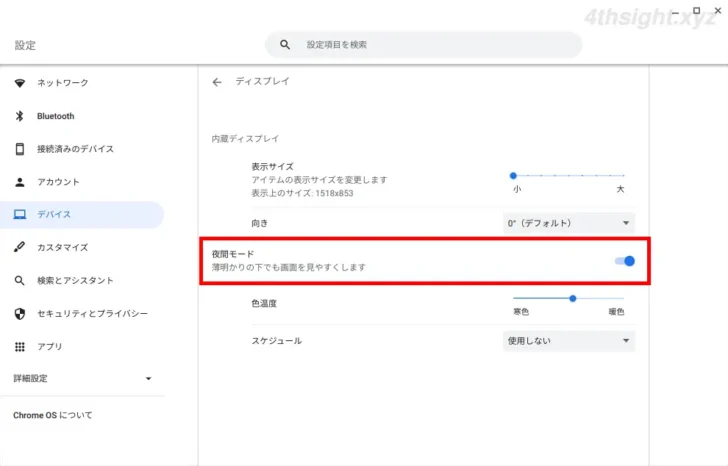Click the brush icon for カスタマイズ
Viewport: 728px width, 466px height.
pyautogui.click(x=20, y=247)
